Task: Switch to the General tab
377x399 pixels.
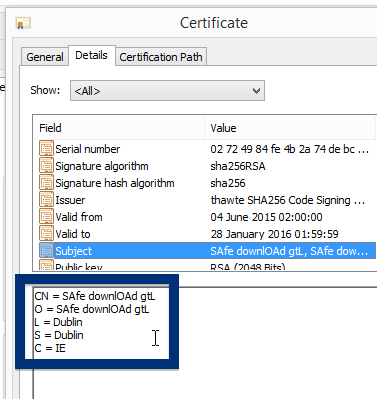Action: (x=45, y=57)
